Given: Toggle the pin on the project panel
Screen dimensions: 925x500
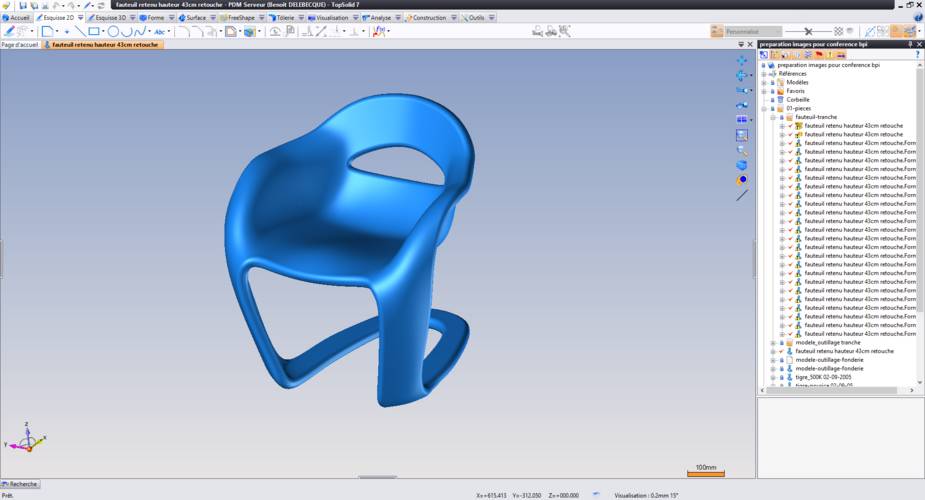Looking at the screenshot, I should point(908,44).
